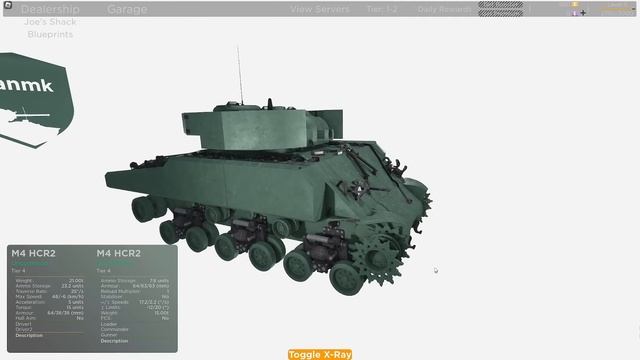This screenshot has width=640, height=360.
Task: Click the right M4 HCR2 turret title
Action: click(119, 253)
